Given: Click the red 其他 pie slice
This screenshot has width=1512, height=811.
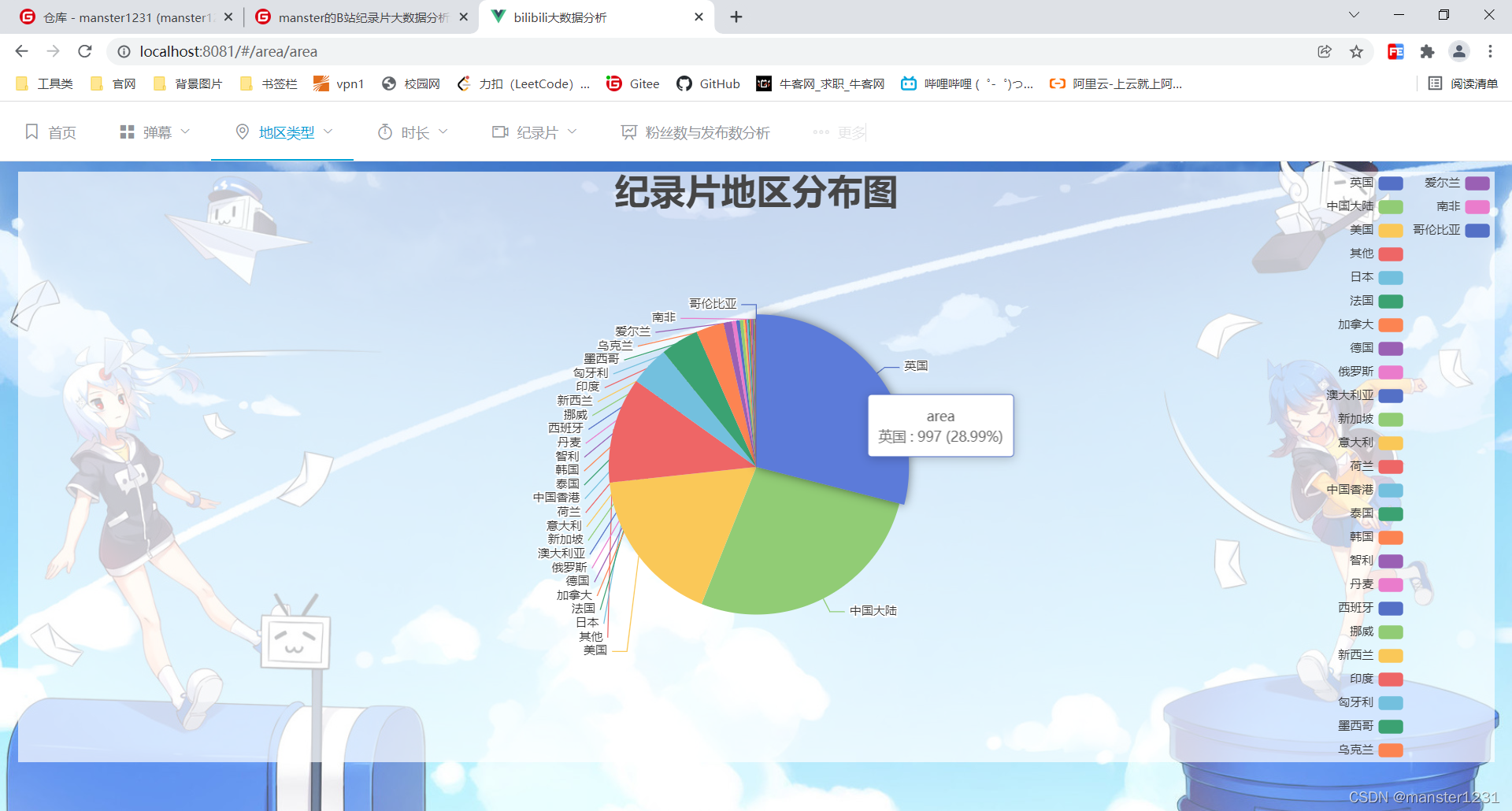Looking at the screenshot, I should (669, 437).
